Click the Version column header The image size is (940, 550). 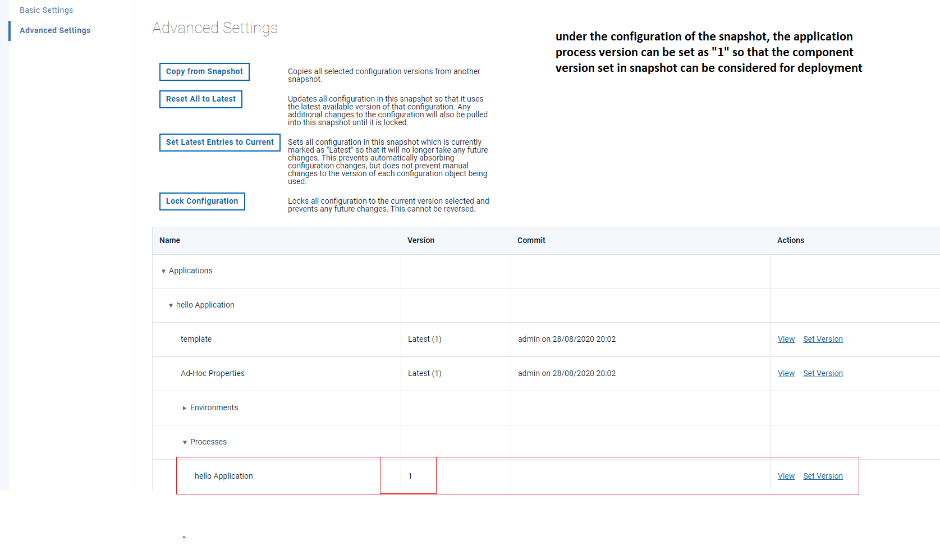coord(420,240)
